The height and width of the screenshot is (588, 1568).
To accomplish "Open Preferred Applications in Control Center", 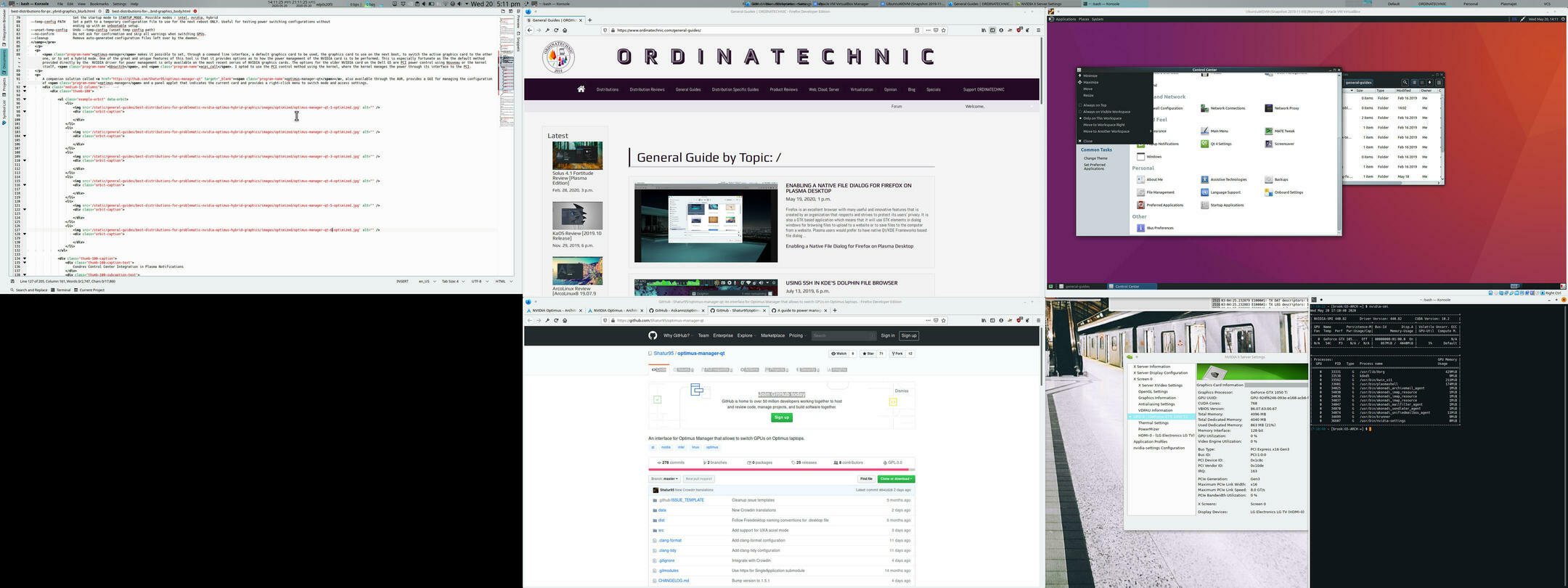I will [1160, 205].
